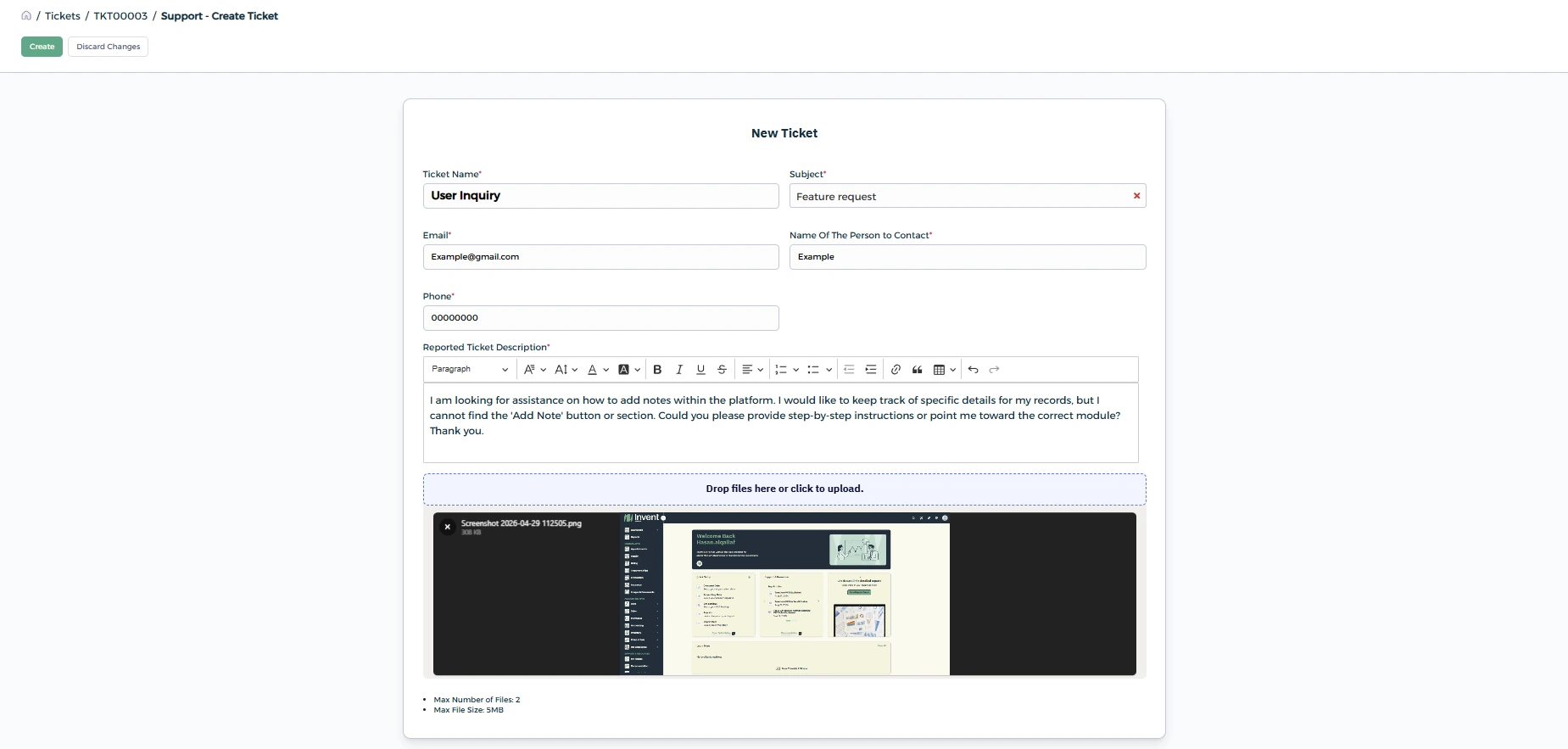This screenshot has width=1568, height=749.
Task: Click 'Support - Create Ticket' breadcrumb text
Action: pyautogui.click(x=220, y=16)
